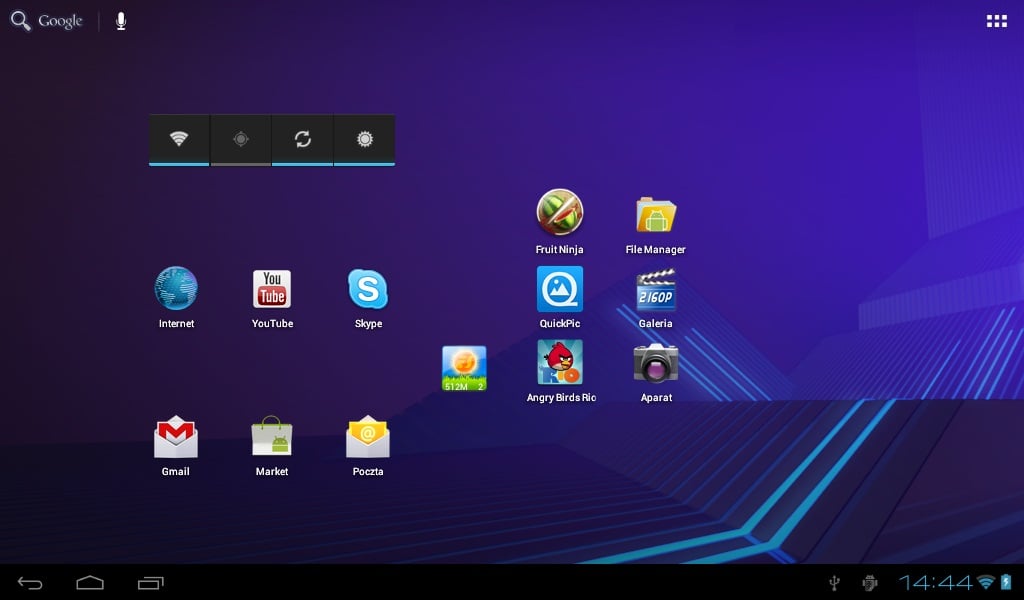The height and width of the screenshot is (600, 1024).
Task: Open quick settings via the 14:44 clock
Action: 935,582
